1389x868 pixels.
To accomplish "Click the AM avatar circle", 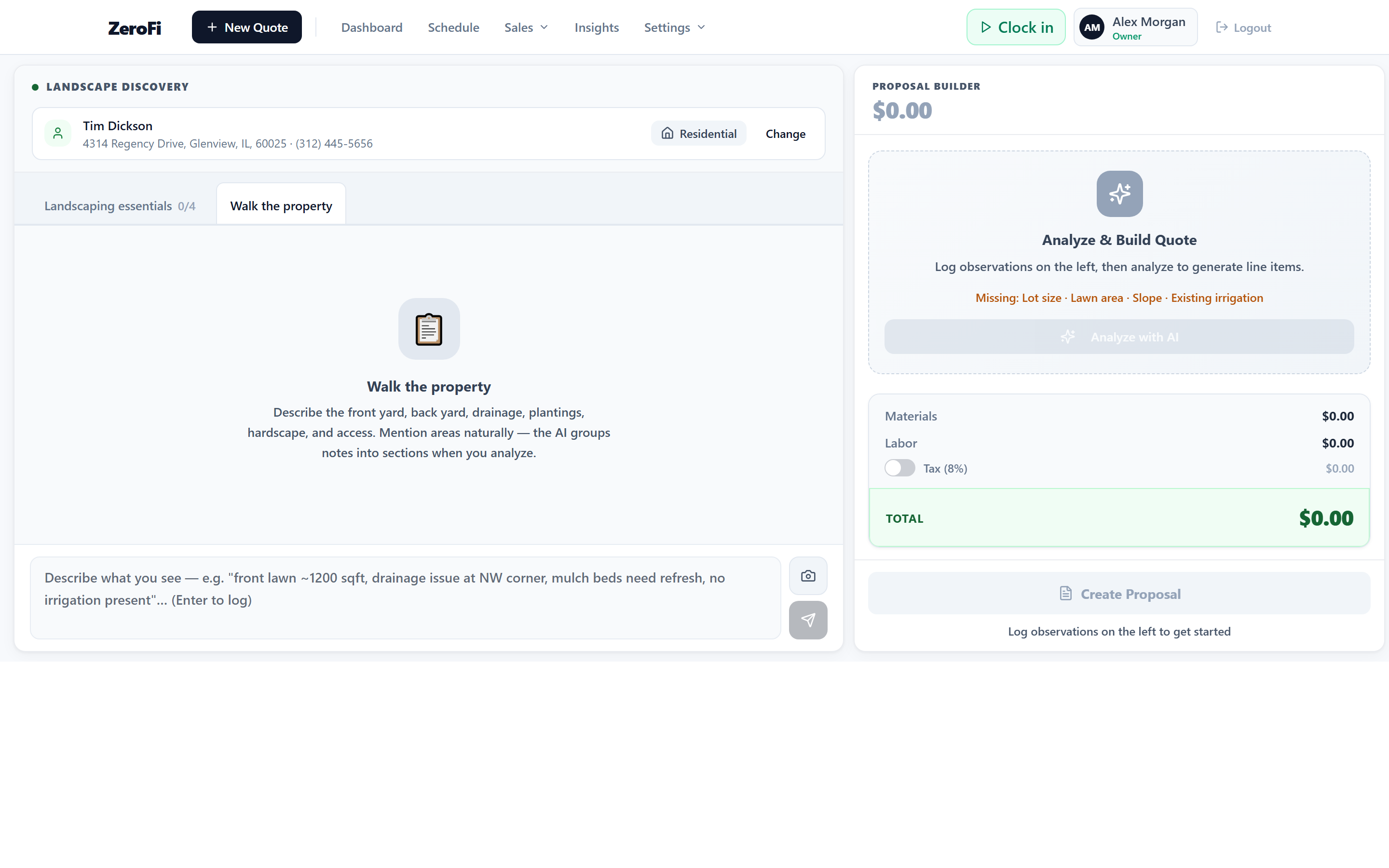I will click(1092, 27).
